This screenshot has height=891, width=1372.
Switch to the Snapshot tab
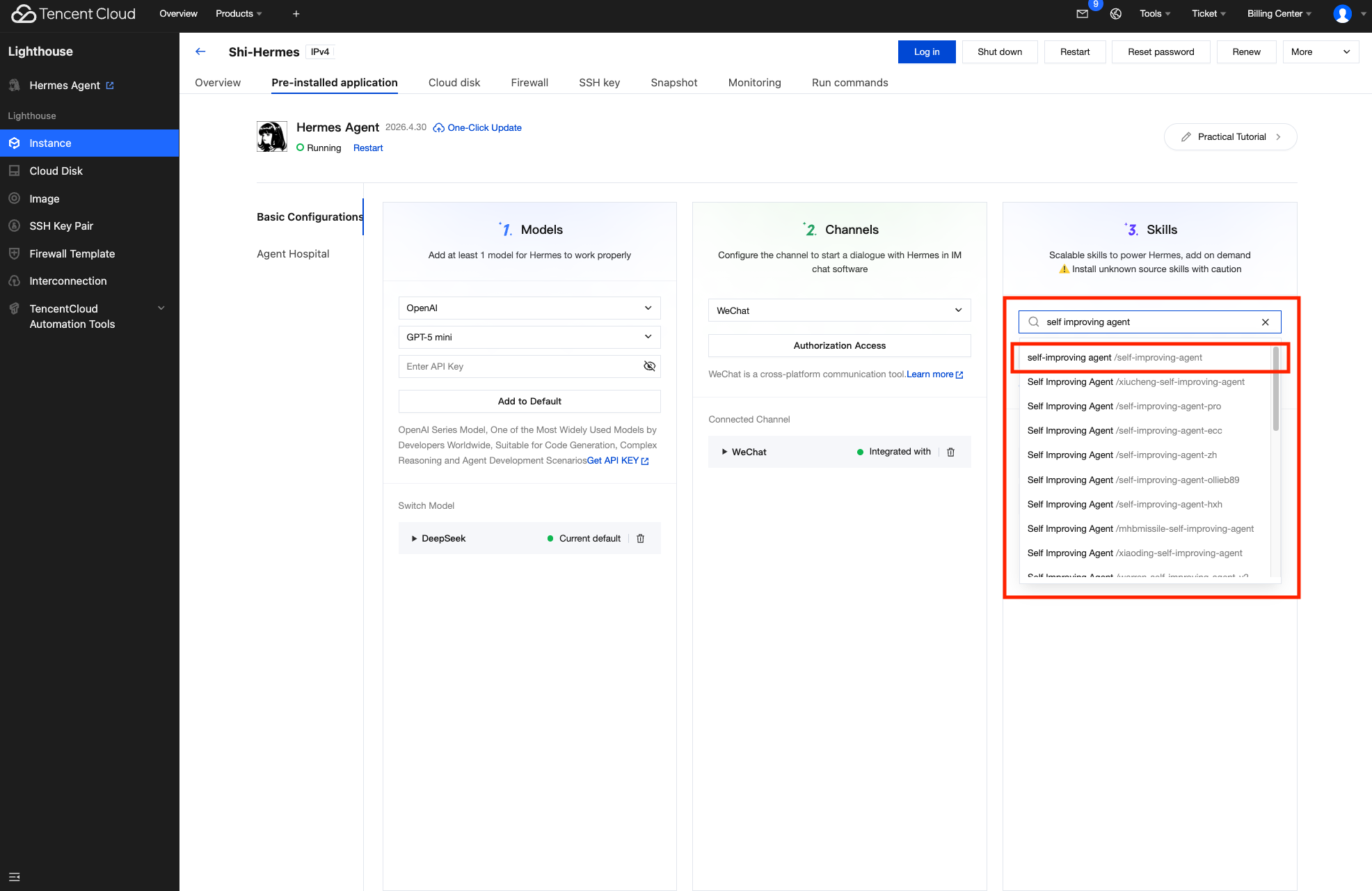674,82
